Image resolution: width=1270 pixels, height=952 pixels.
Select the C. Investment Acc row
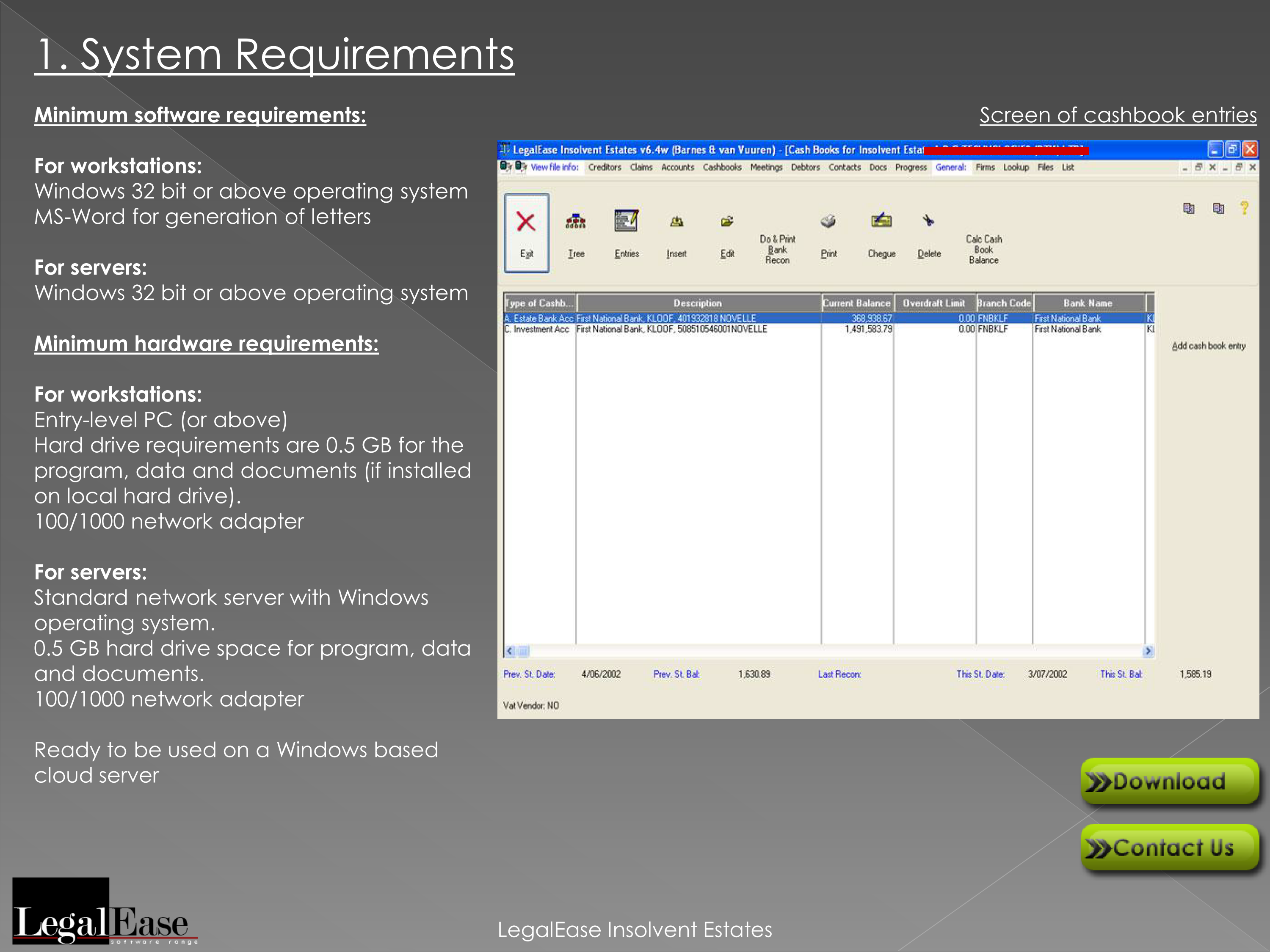[x=829, y=329]
